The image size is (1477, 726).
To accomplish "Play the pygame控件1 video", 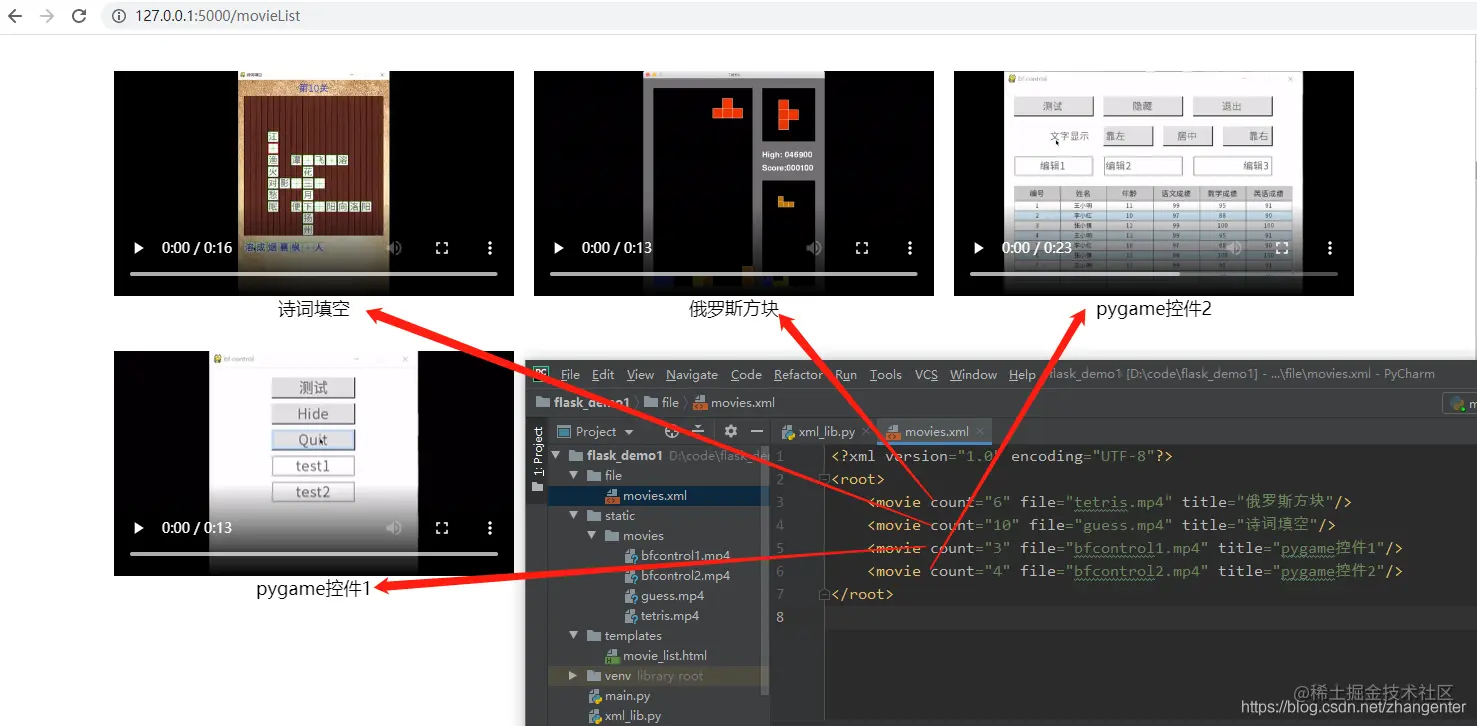I will pyautogui.click(x=139, y=528).
